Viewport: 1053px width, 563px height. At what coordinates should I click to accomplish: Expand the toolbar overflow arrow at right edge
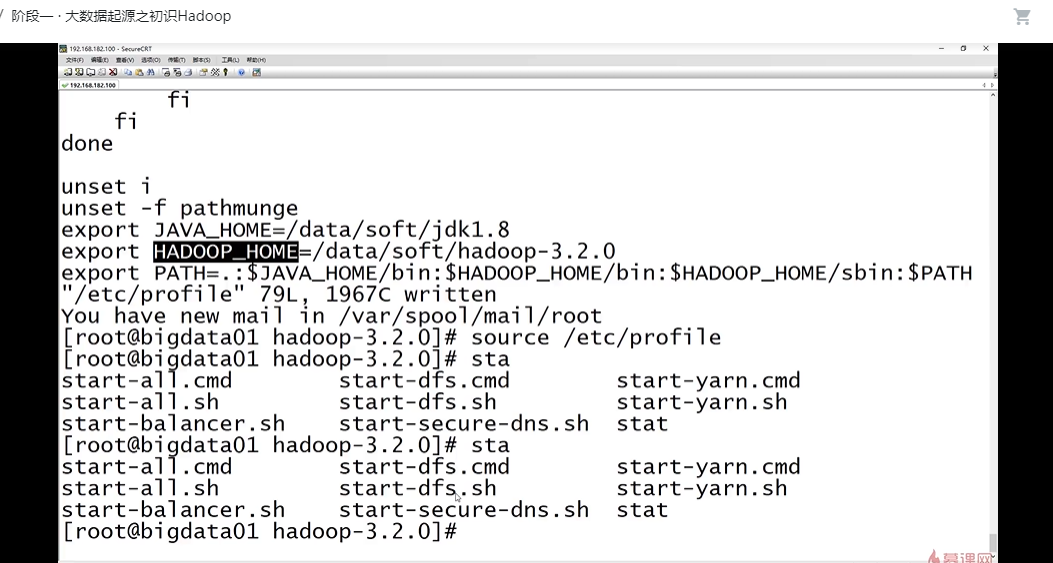(x=994, y=73)
